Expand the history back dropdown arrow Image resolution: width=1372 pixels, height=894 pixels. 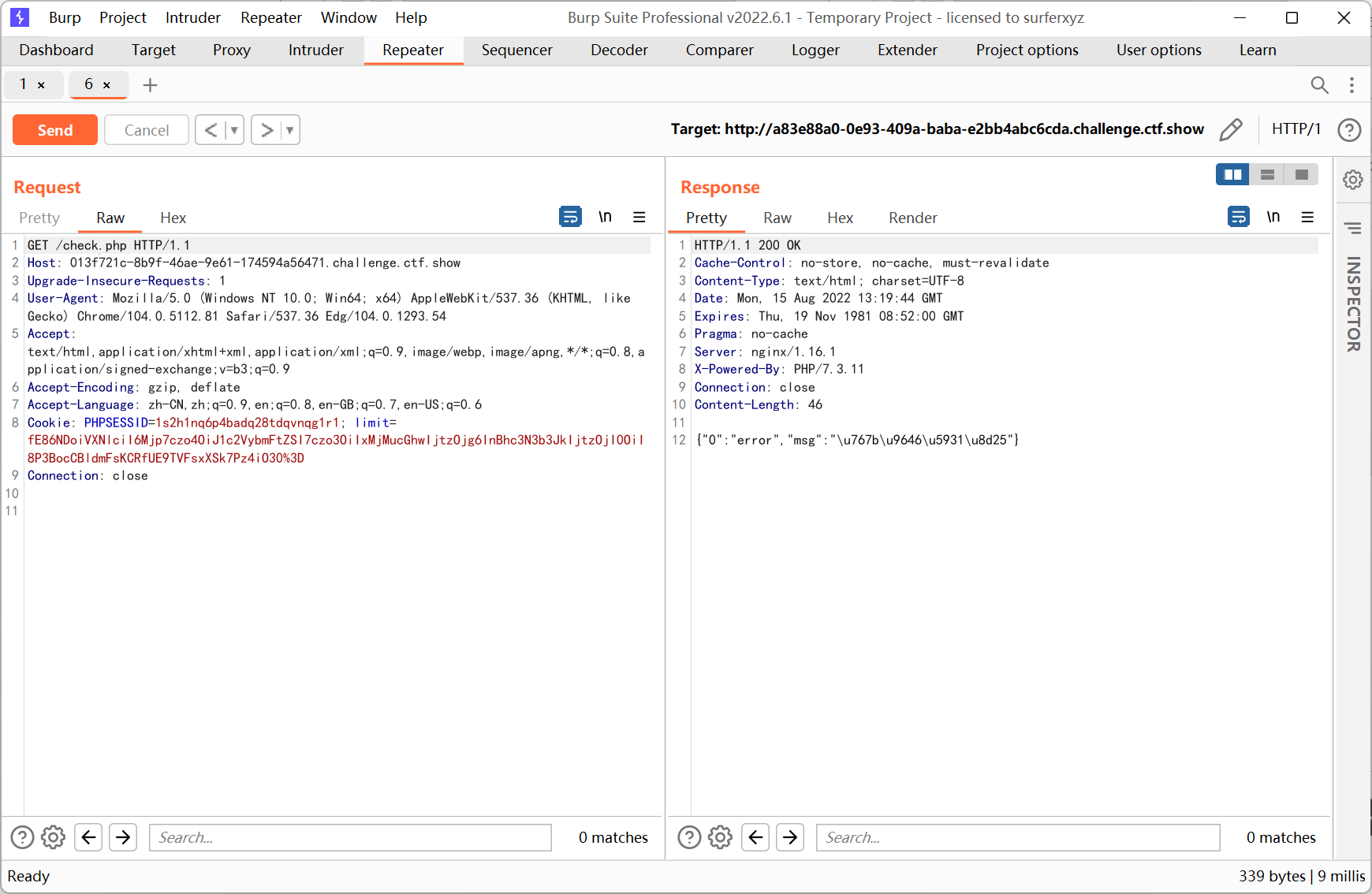[x=234, y=130]
